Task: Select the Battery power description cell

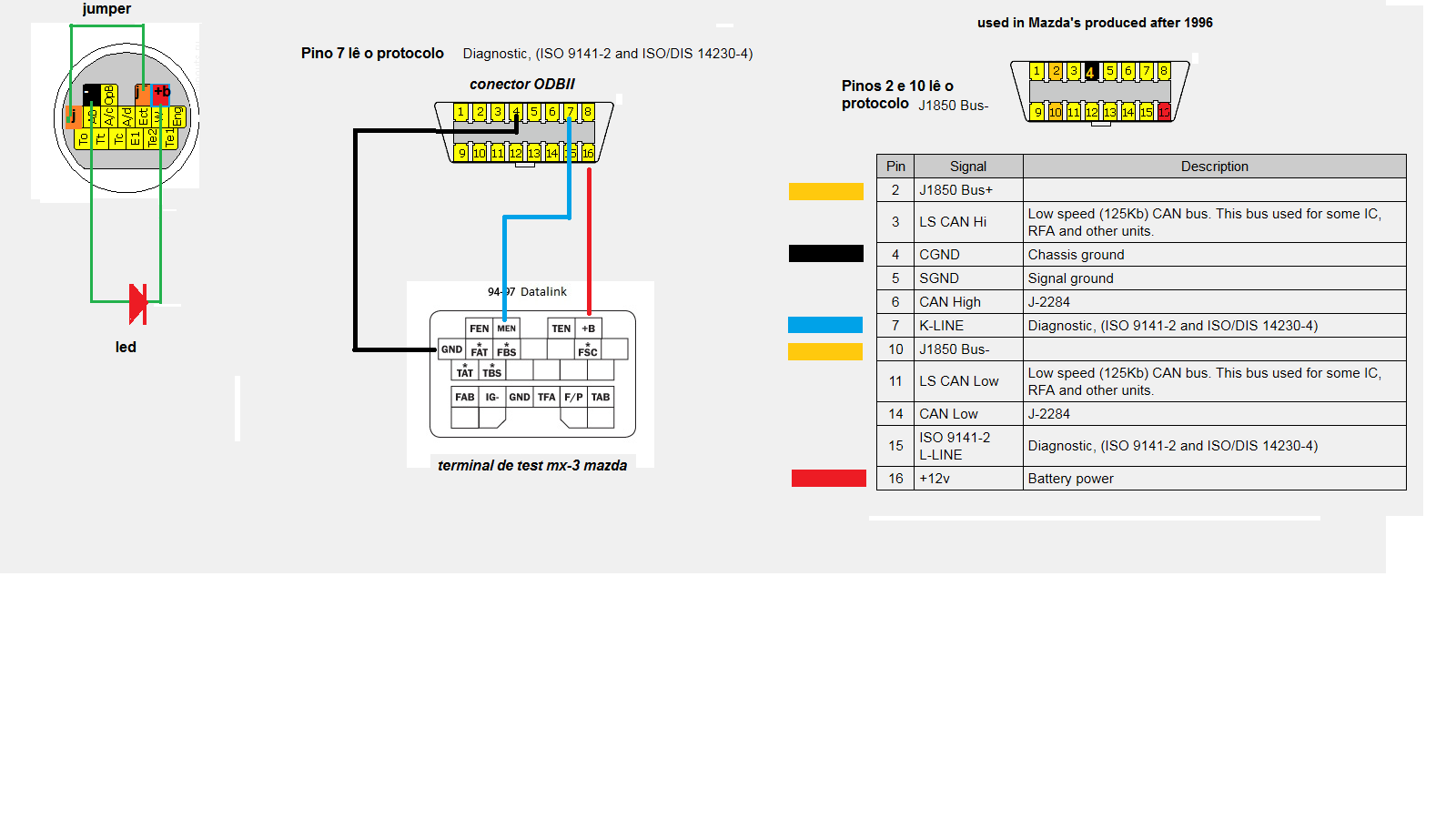Action: click(1070, 479)
